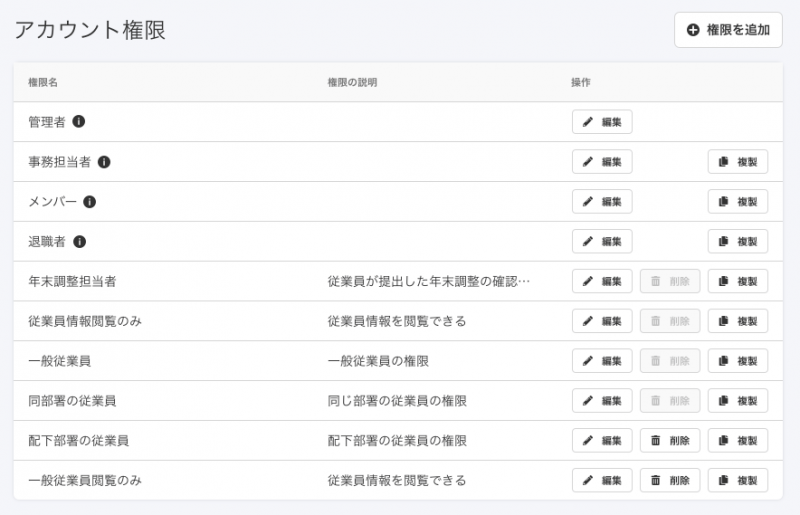Click the info icon next to 管理者
The height and width of the screenshot is (515, 800).
(x=79, y=122)
